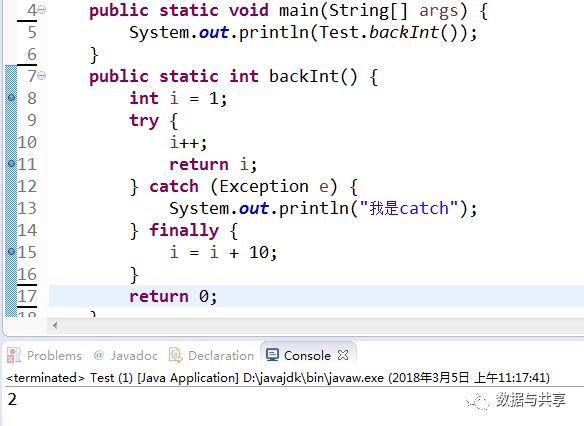This screenshot has width=584, height=426.
Task: Toggle the breakpoint marker on line 8
Action: 12,98
